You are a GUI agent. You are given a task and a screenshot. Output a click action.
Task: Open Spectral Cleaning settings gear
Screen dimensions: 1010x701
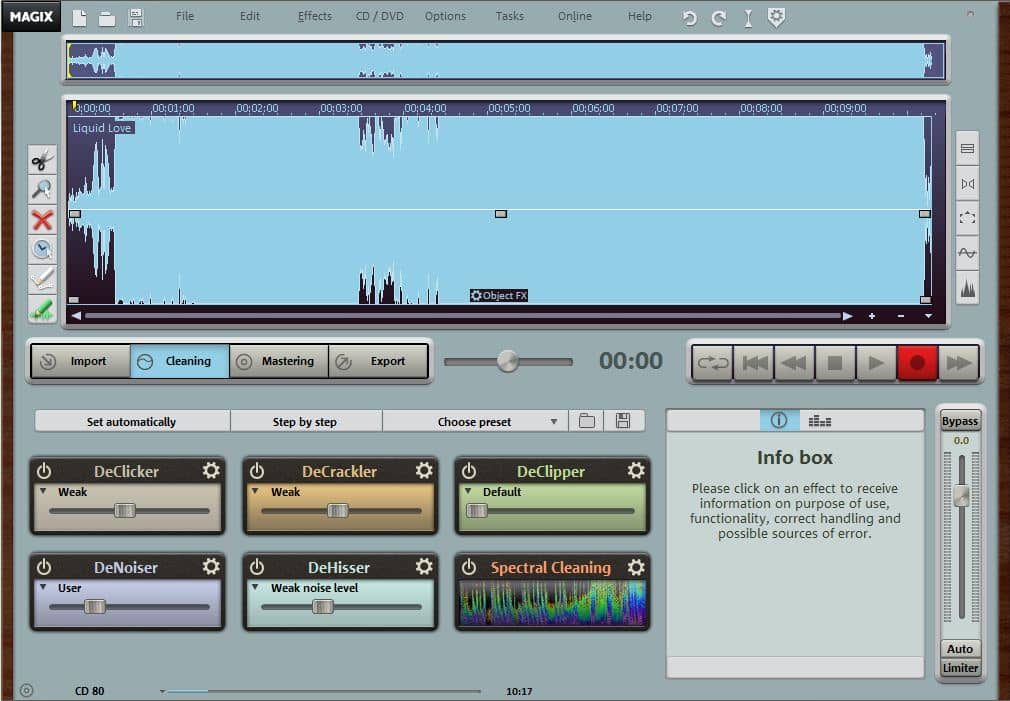click(636, 567)
